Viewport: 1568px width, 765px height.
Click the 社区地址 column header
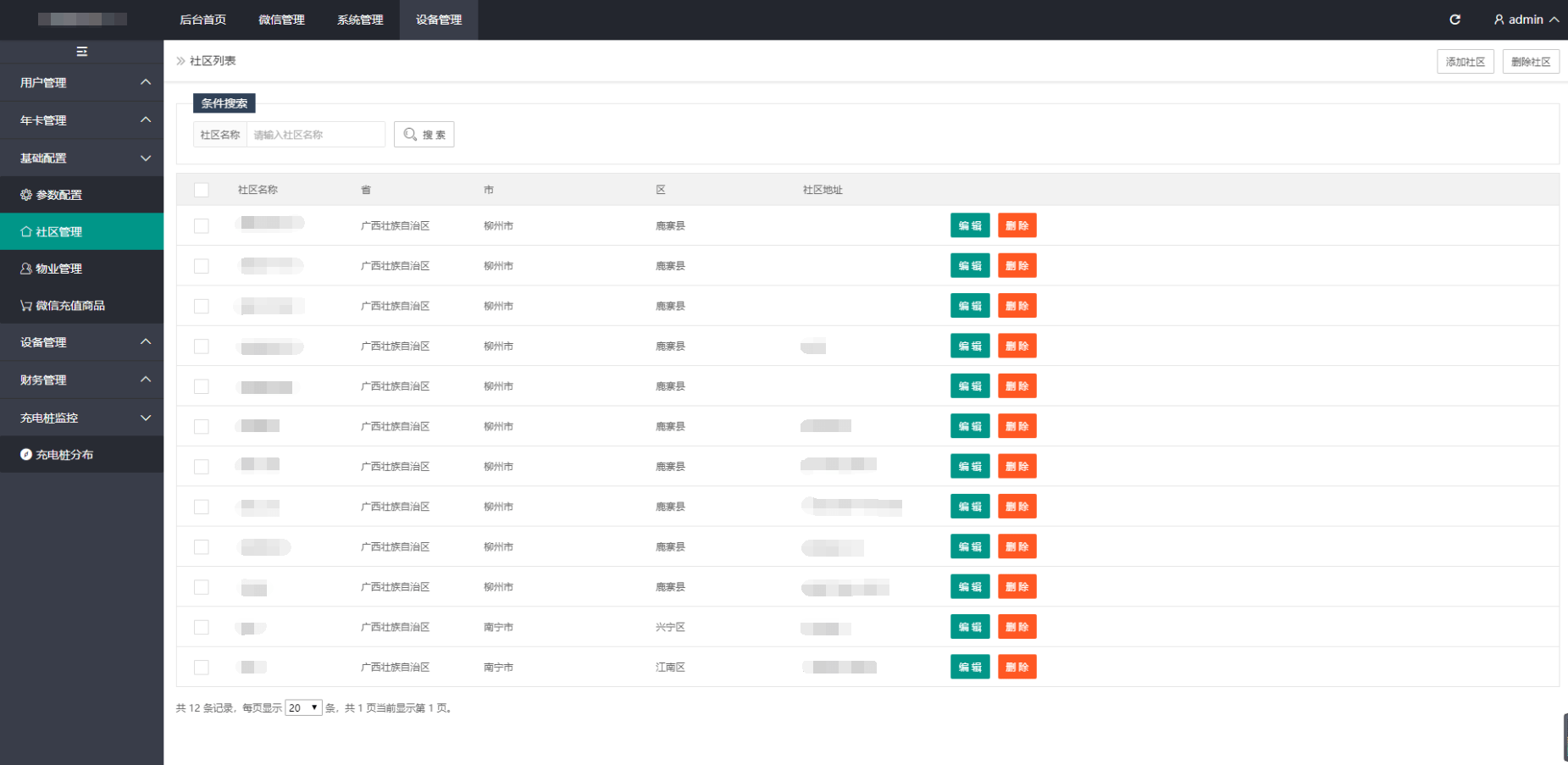coord(823,190)
